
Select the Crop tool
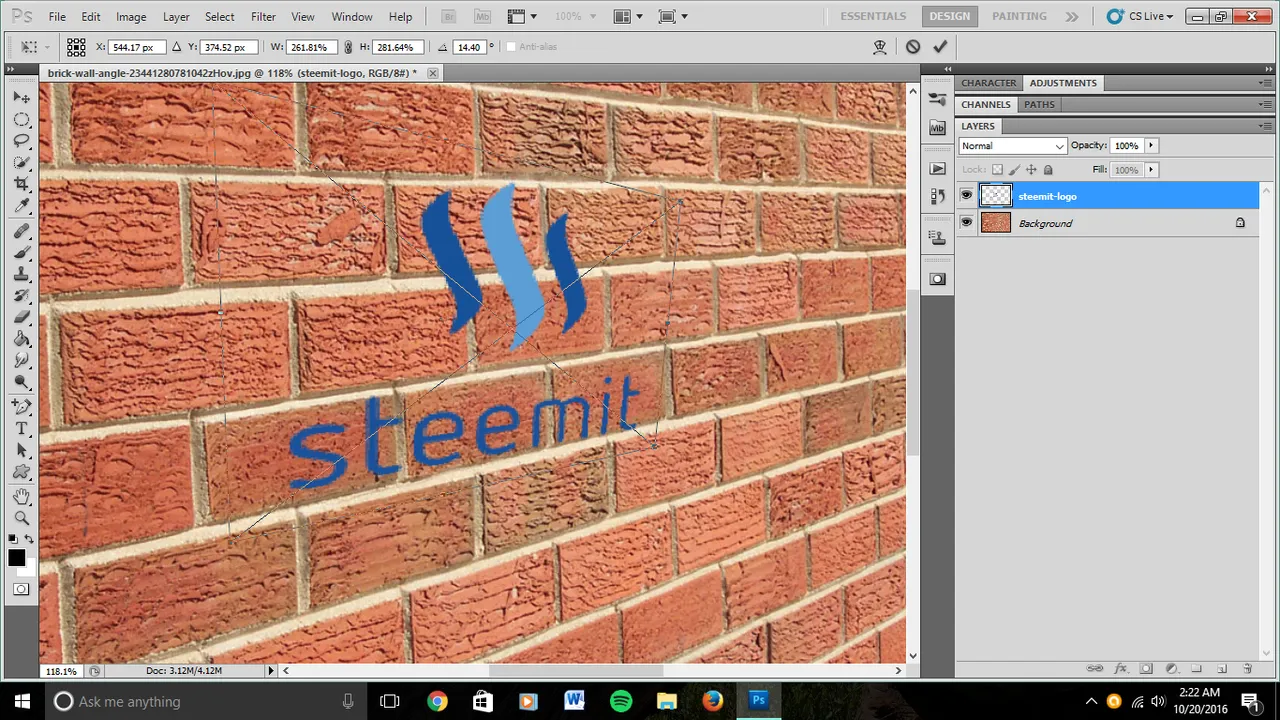click(x=21, y=184)
